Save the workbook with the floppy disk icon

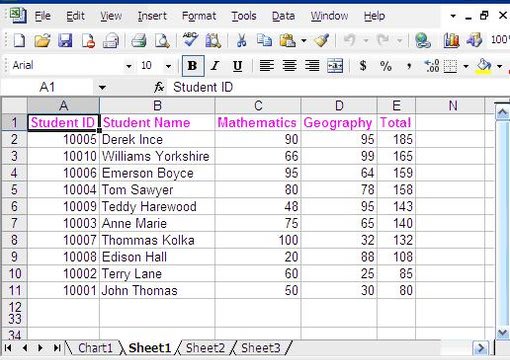[x=65, y=41]
